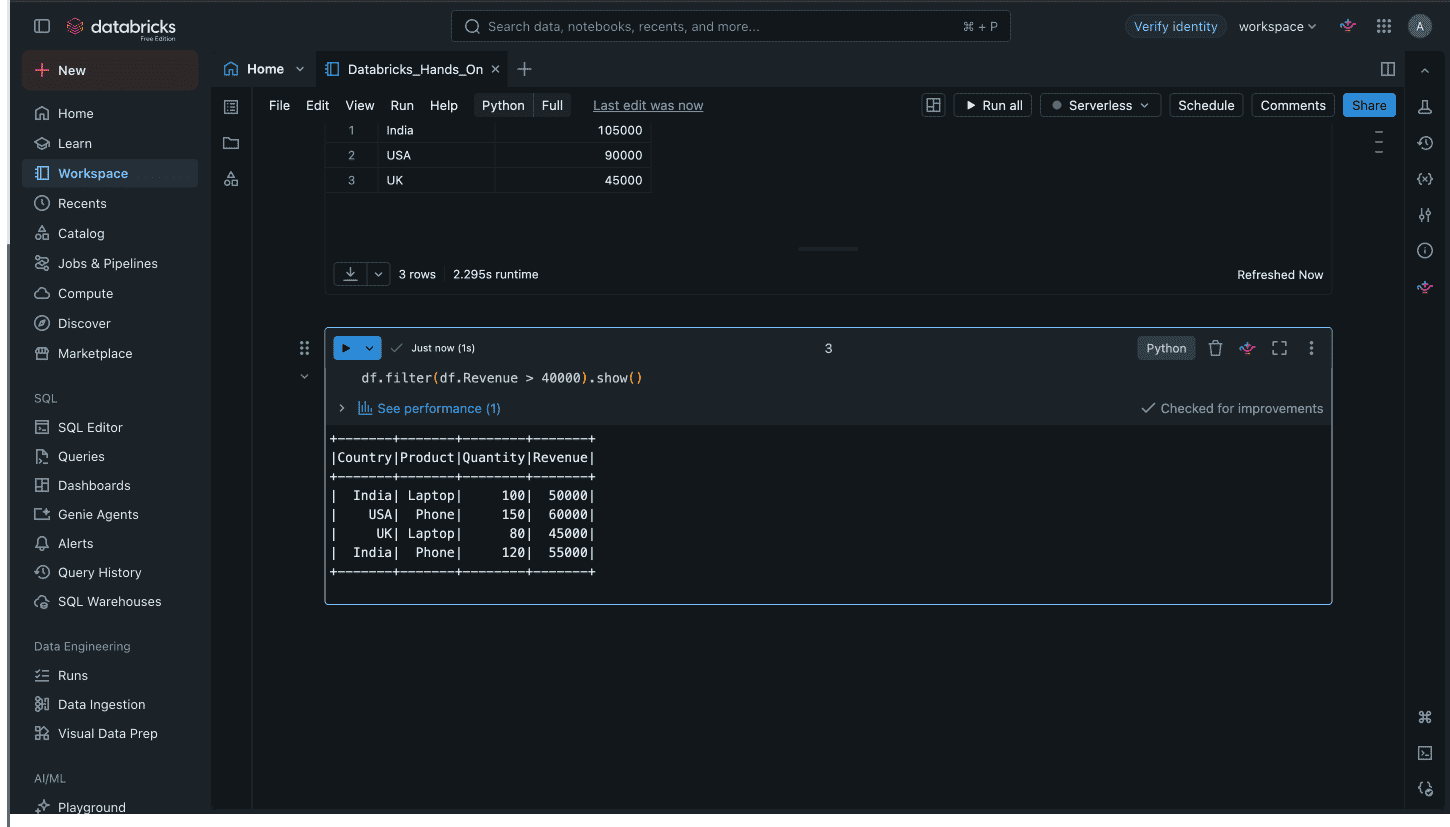Screen dimensions: 1450x827
Task: Add a new tab with plus icon
Action: (x=524, y=69)
